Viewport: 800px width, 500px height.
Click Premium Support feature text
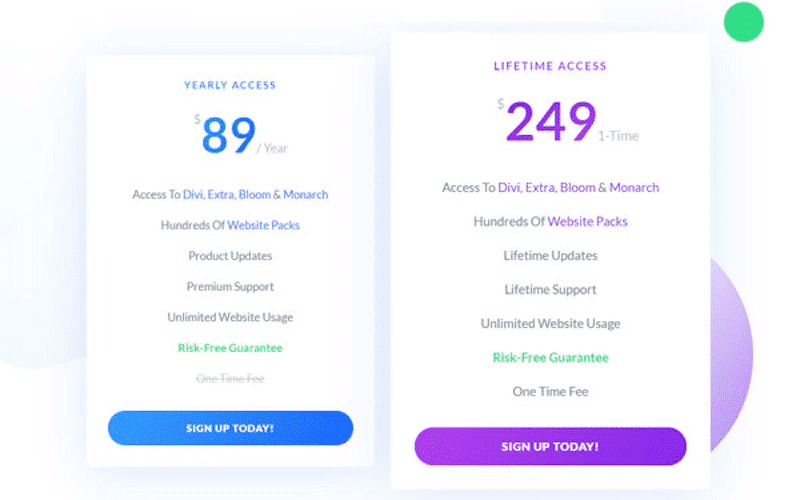(230, 287)
